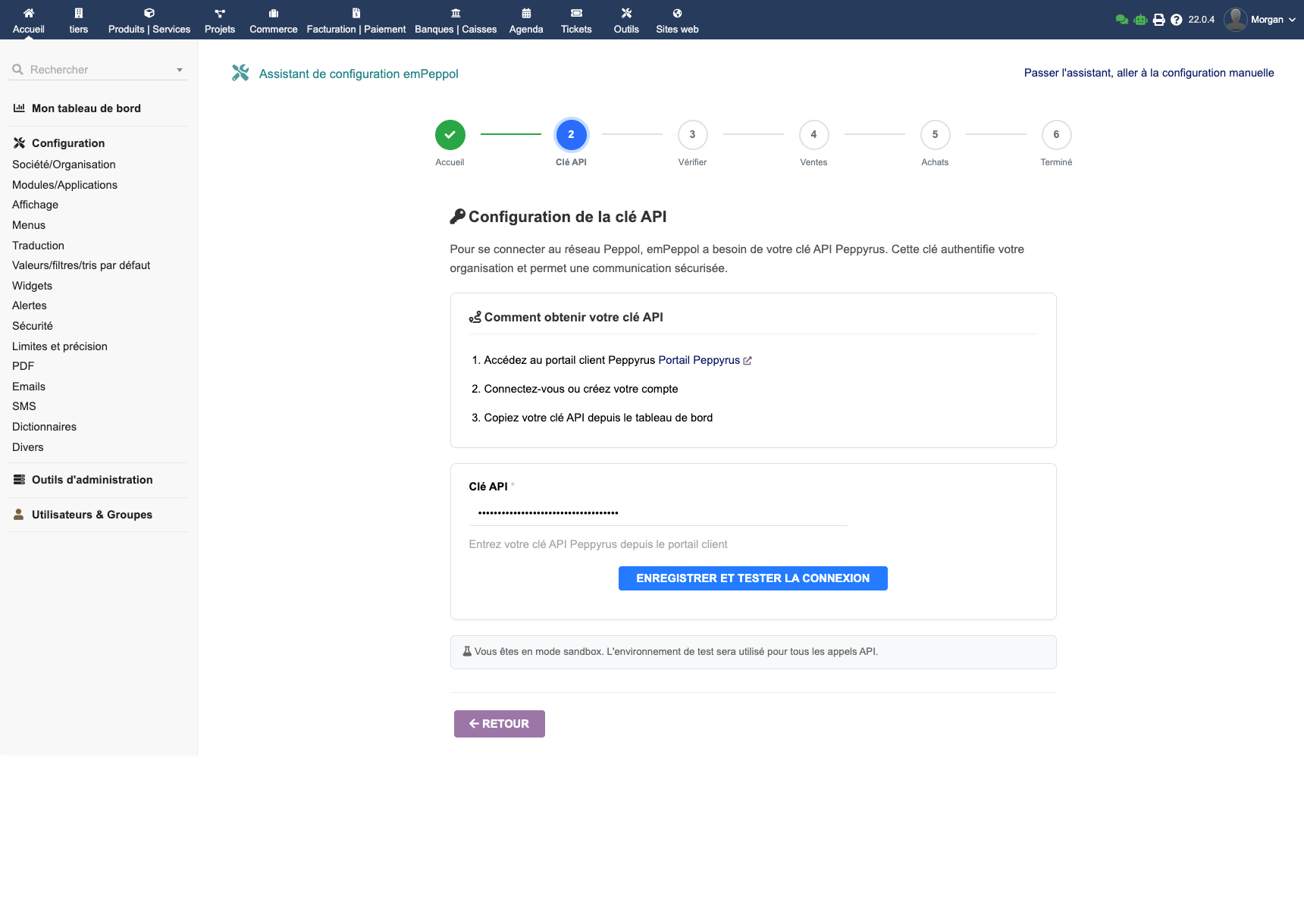Click the wrench icon beside assistant title
The height and width of the screenshot is (924, 1304).
pos(240,73)
